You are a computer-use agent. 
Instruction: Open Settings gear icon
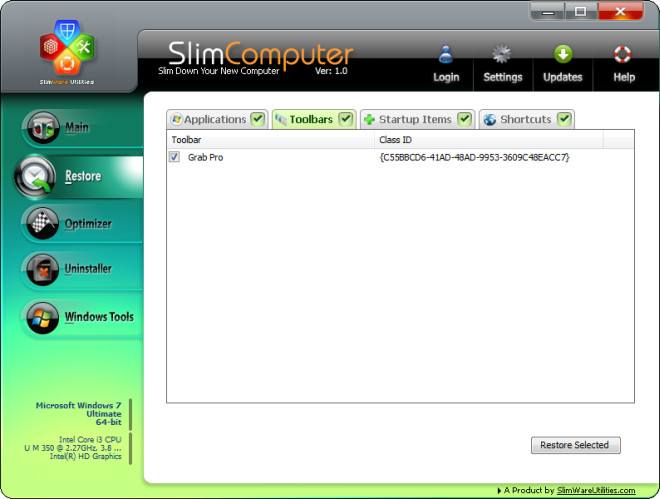point(501,54)
